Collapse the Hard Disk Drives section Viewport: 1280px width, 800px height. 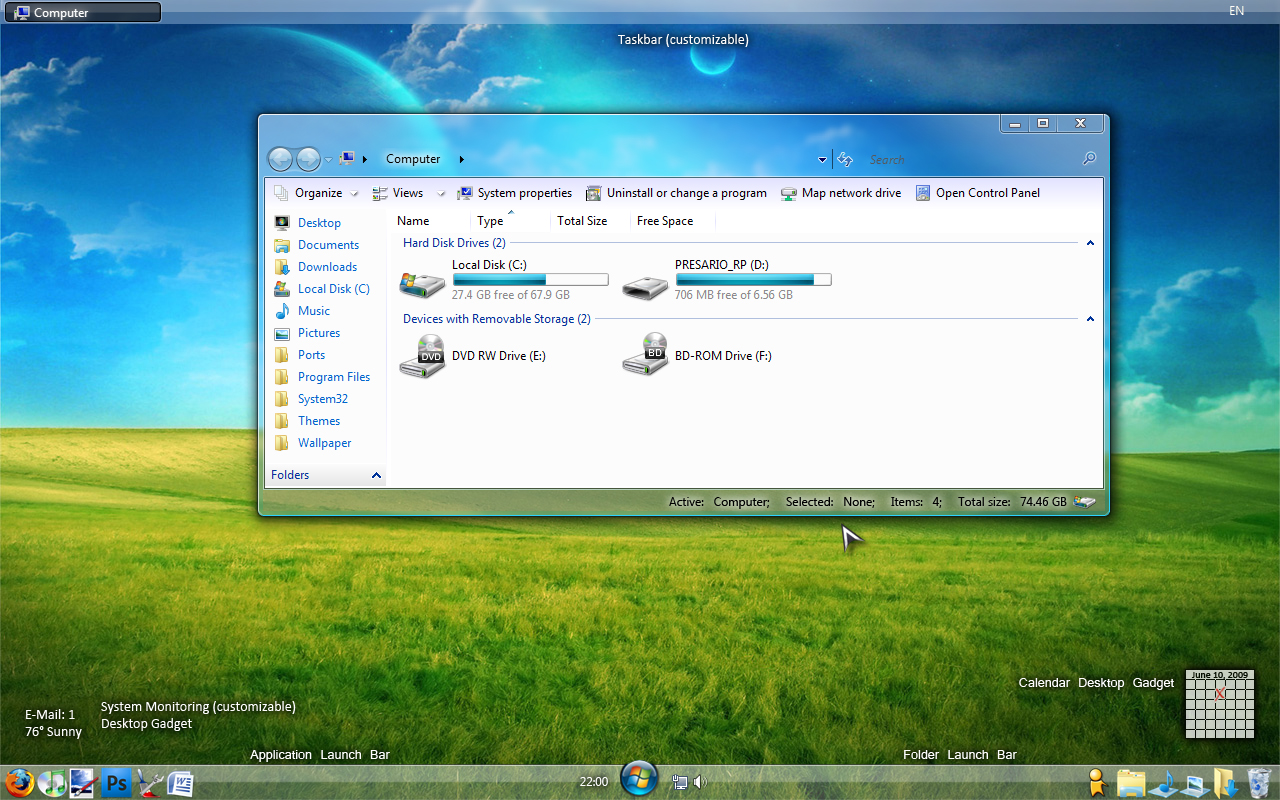pyautogui.click(x=1090, y=242)
